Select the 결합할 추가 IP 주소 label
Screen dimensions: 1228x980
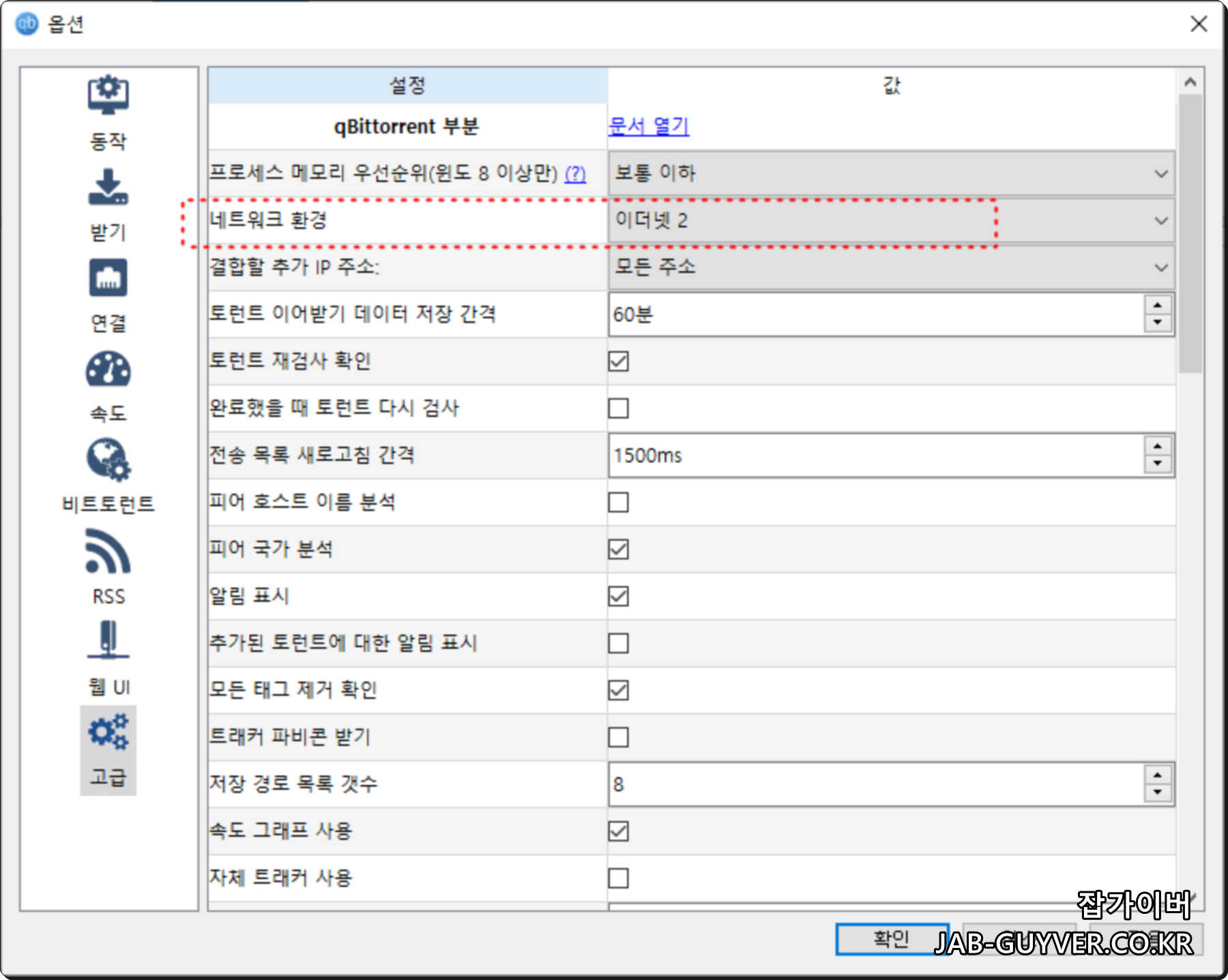pos(294,267)
